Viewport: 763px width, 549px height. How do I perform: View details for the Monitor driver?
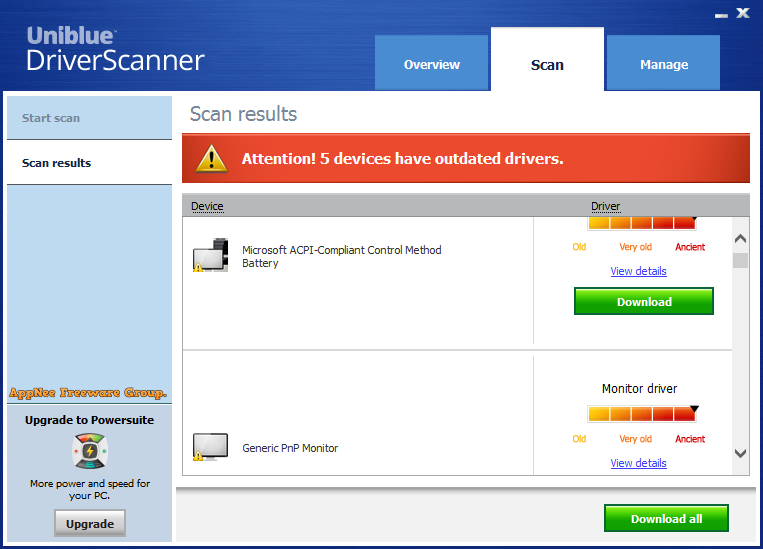point(638,463)
